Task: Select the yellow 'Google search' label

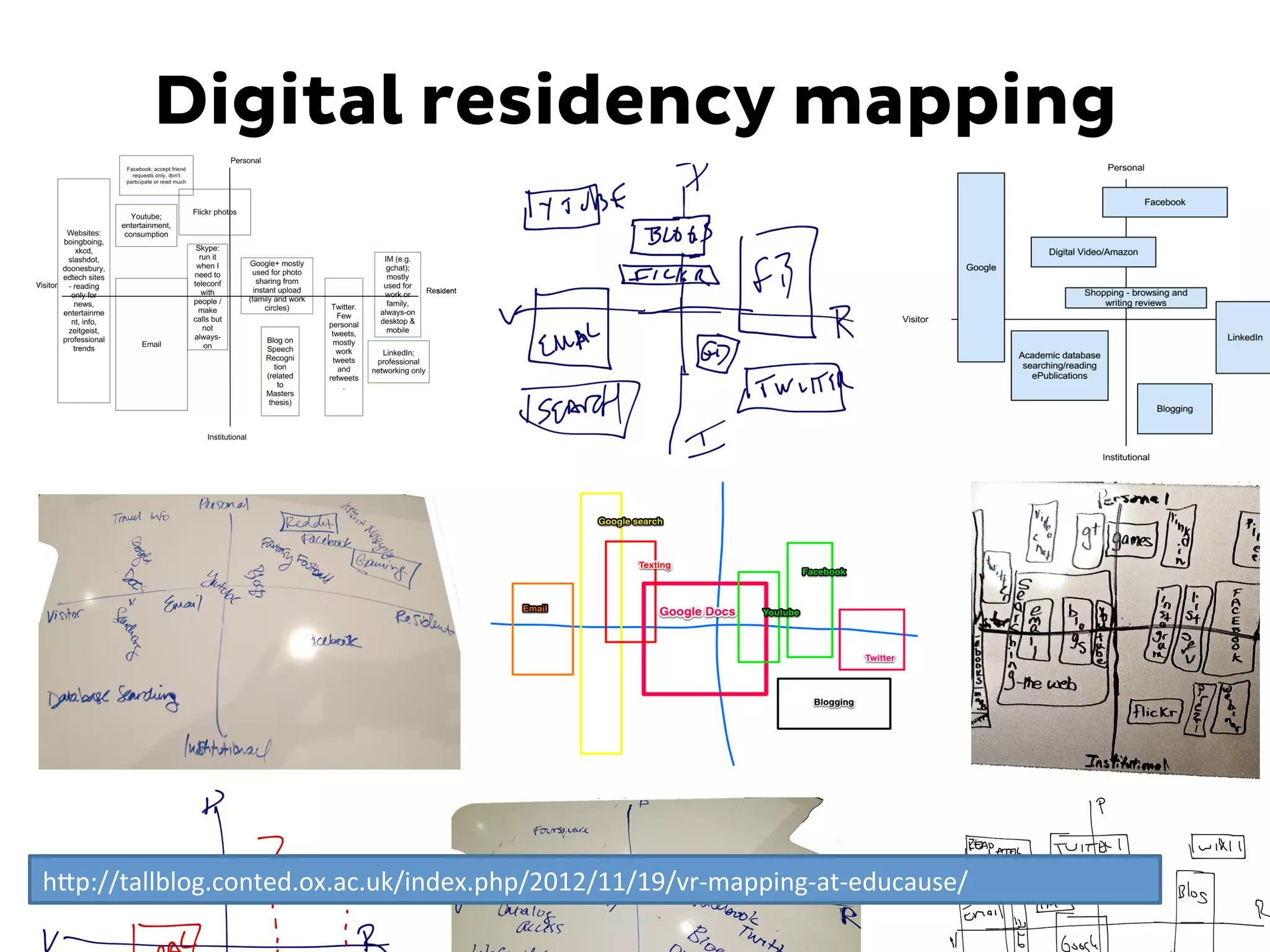Action: [630, 521]
